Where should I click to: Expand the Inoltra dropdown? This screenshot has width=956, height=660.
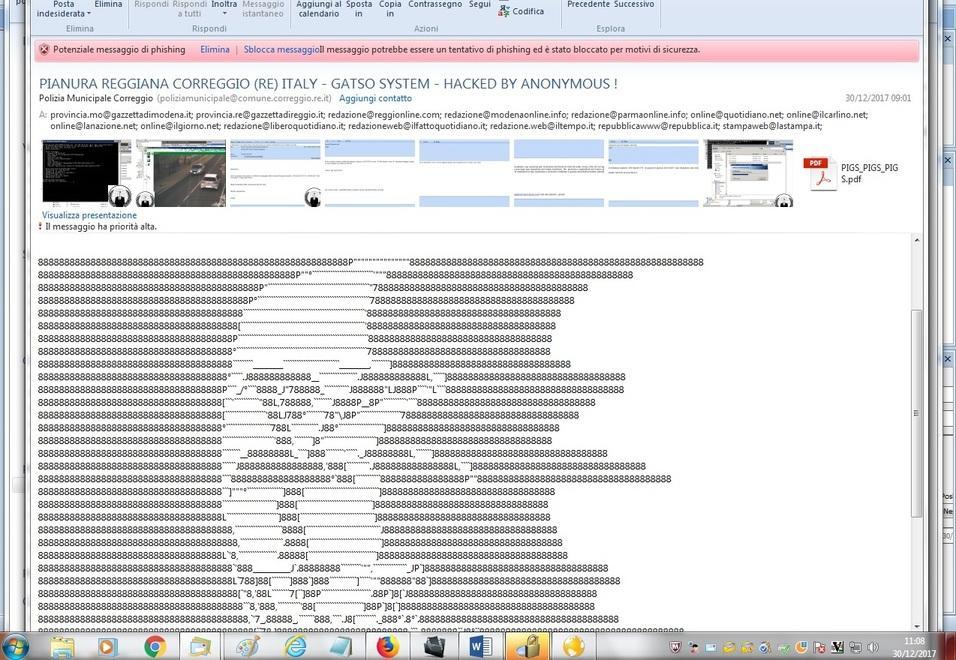225,9
